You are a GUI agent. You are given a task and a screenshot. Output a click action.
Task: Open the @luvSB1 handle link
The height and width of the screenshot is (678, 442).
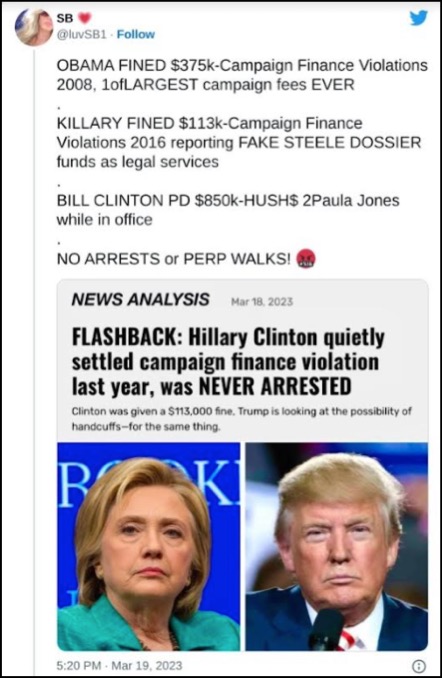pos(81,34)
